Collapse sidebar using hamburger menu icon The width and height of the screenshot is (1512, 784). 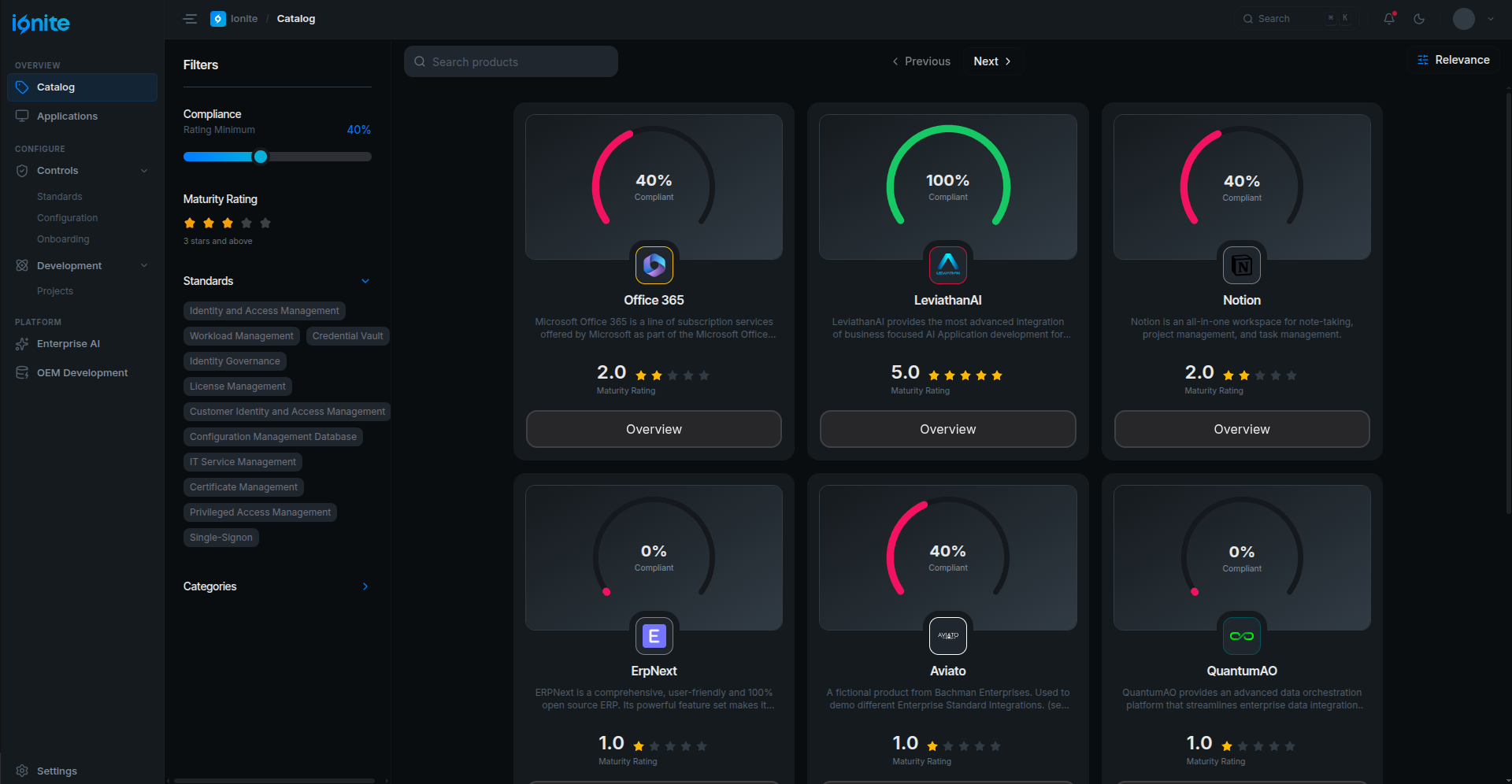pos(190,19)
